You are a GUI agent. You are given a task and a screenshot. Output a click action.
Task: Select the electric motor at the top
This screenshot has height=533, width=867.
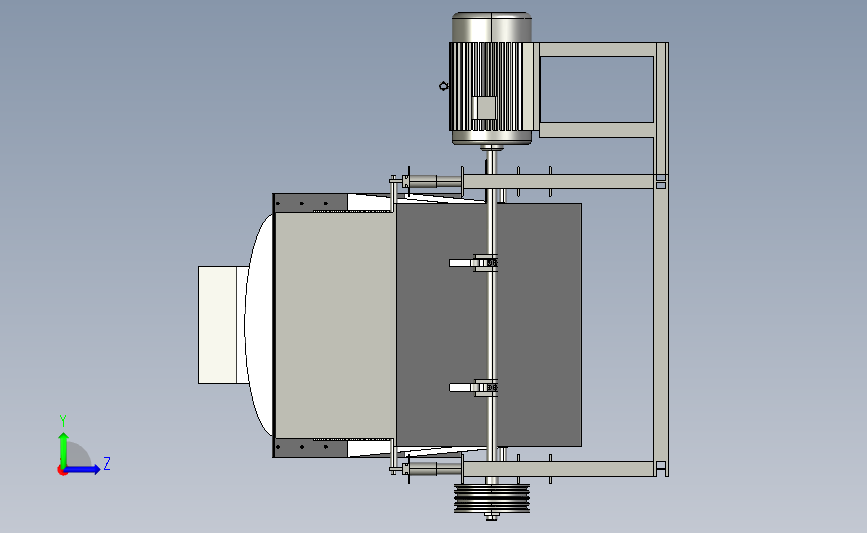point(492,79)
